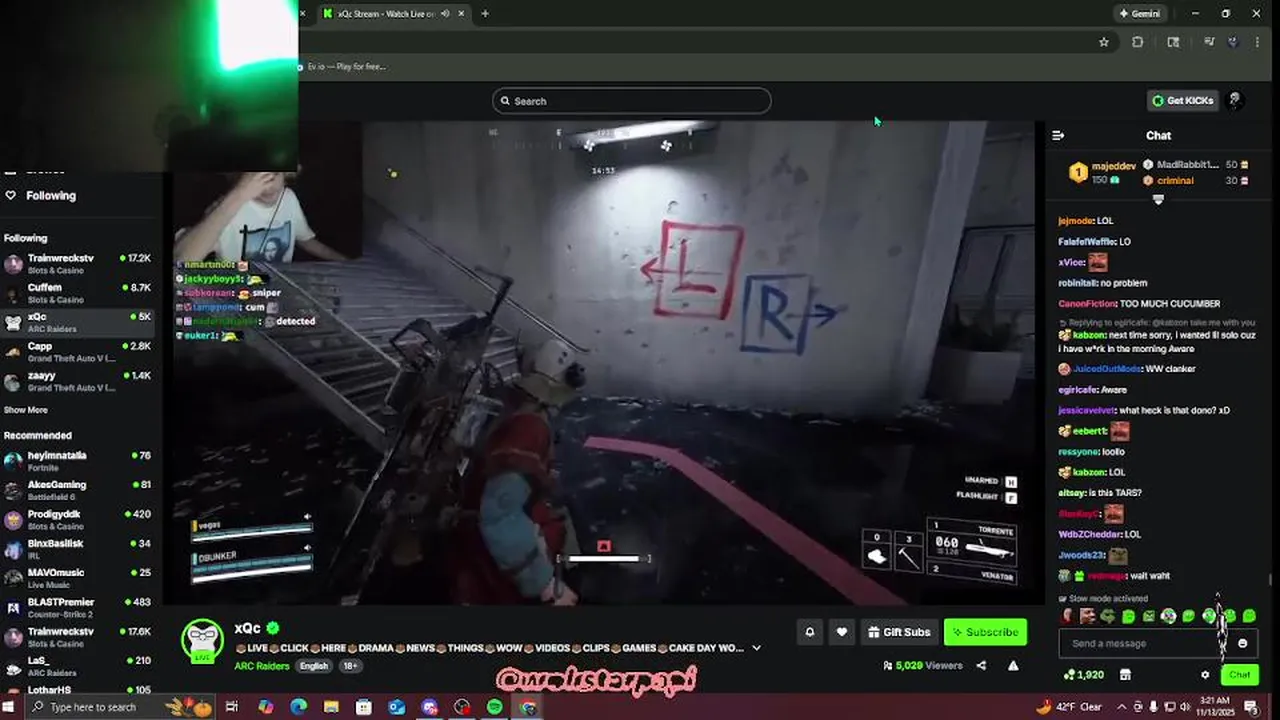Screen dimensions: 1280x720
Task: Click the Get KICKs button
Action: pyautogui.click(x=1183, y=100)
